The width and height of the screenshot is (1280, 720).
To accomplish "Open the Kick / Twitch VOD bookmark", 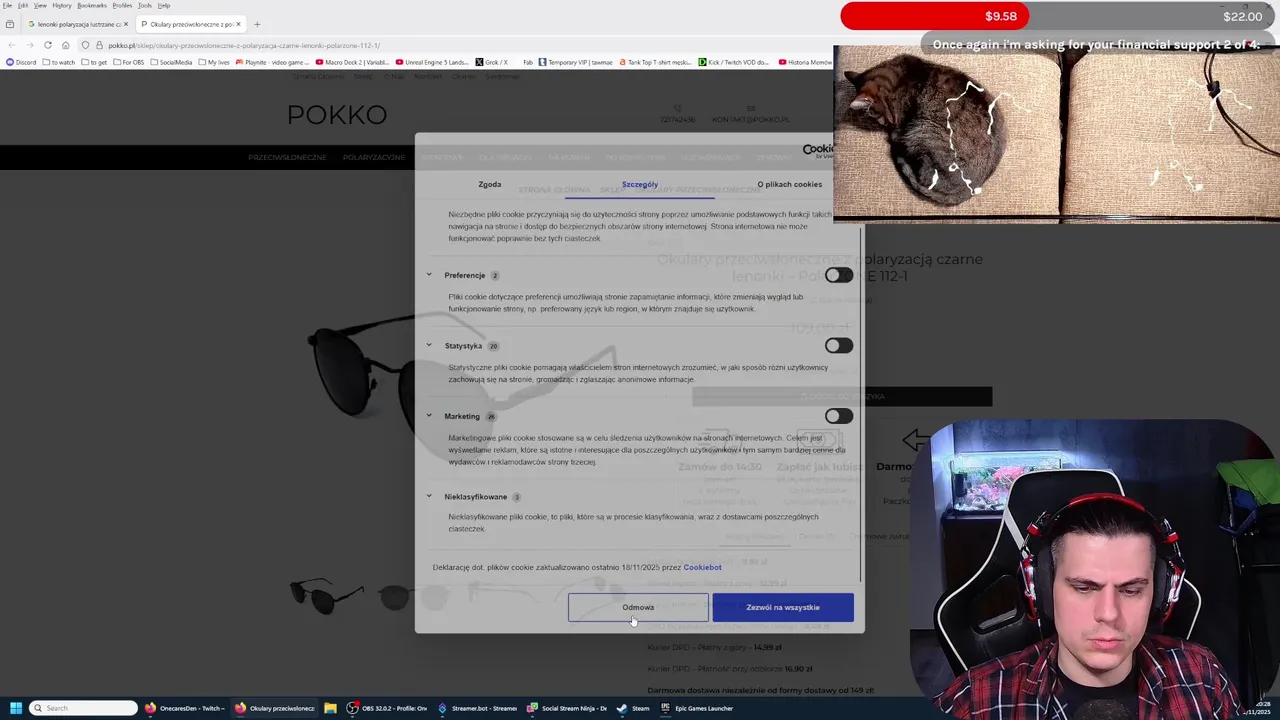I will 734,62.
